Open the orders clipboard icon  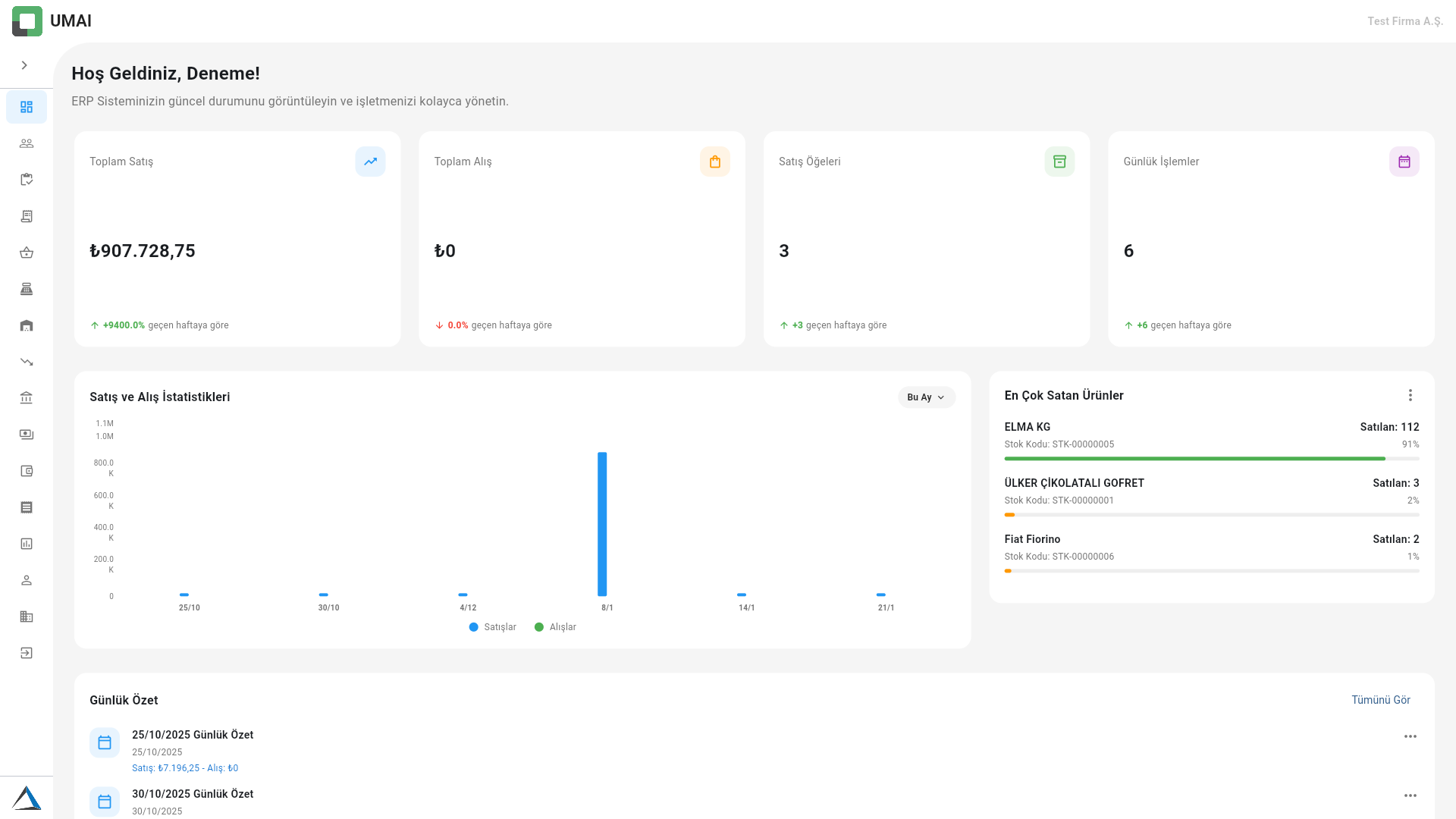click(26, 179)
